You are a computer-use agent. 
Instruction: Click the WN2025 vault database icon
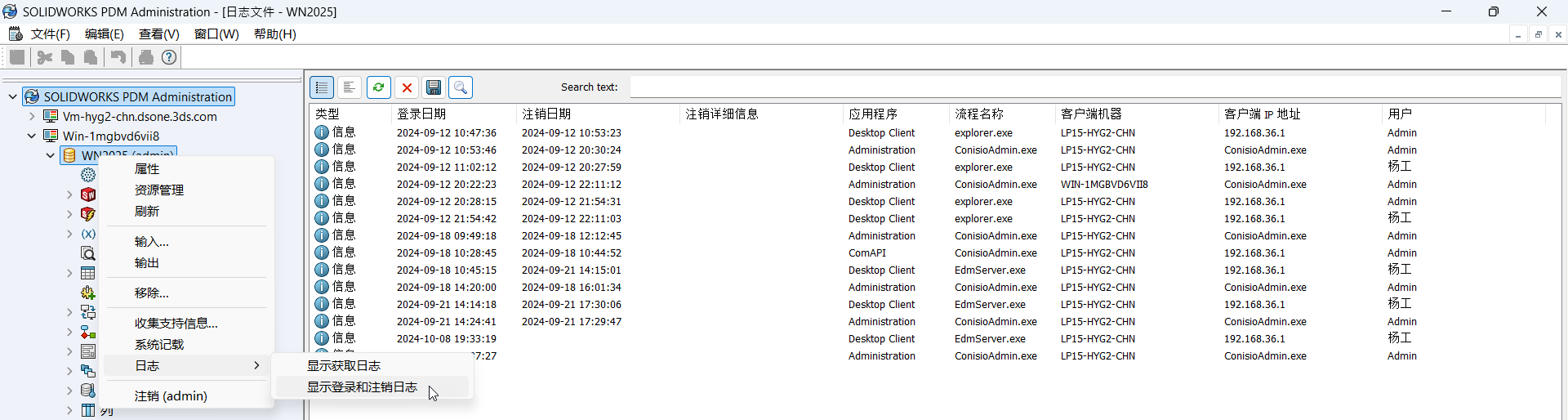70,155
